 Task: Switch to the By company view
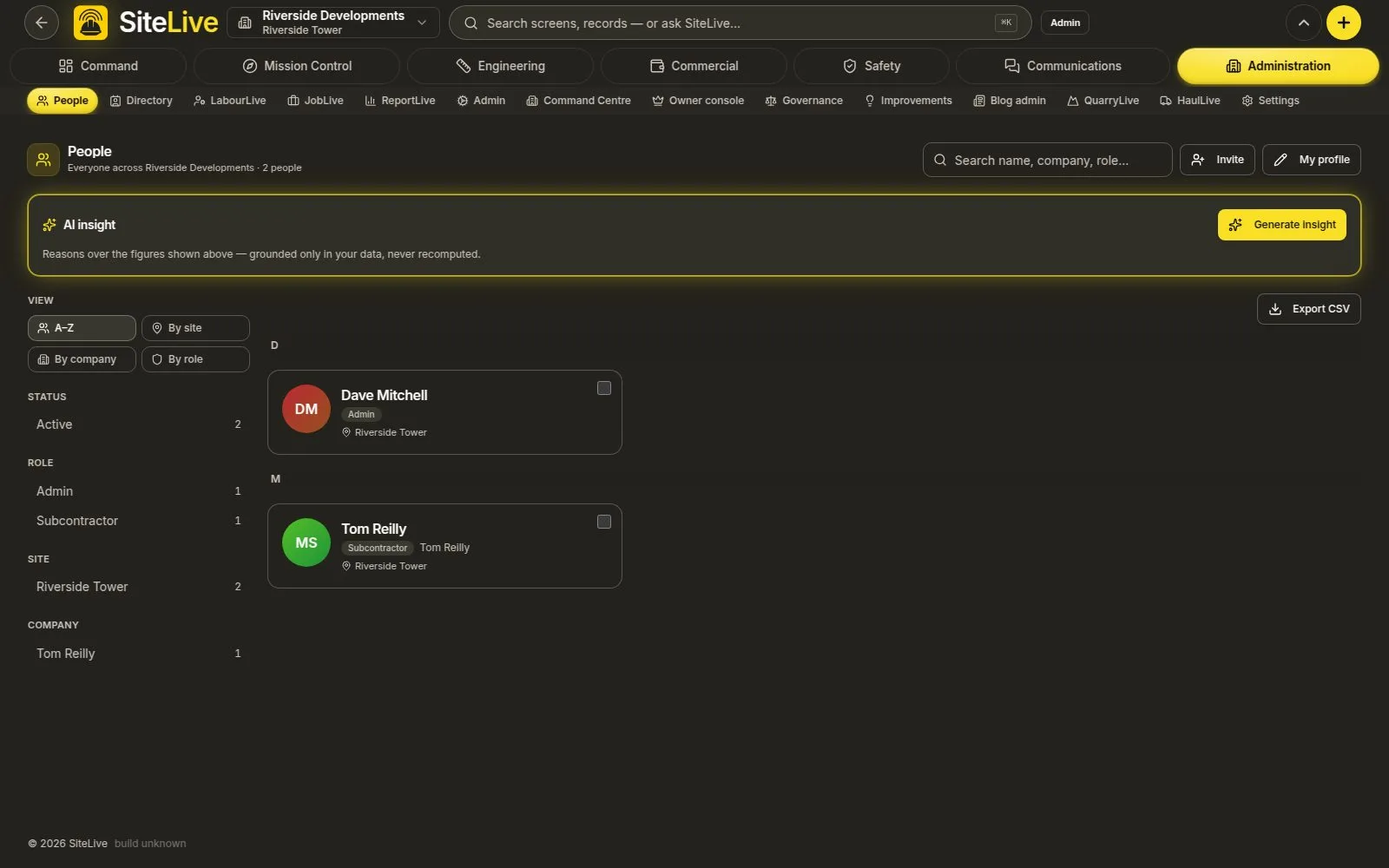[82, 359]
